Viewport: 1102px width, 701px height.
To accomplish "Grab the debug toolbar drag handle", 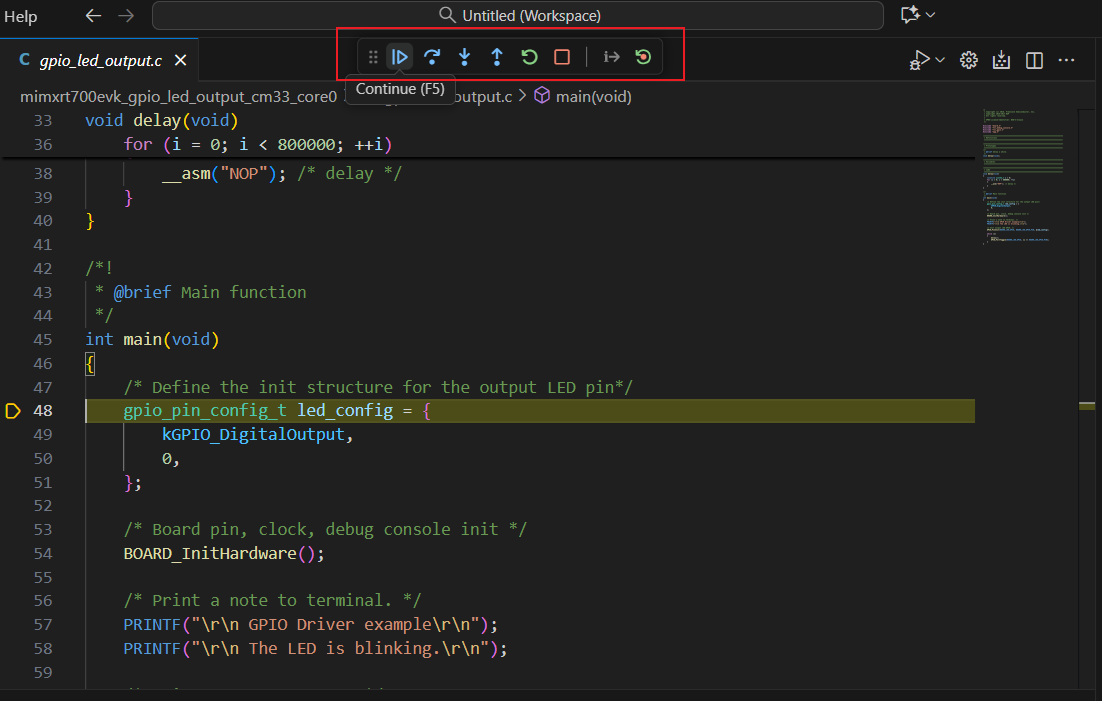I will coord(373,57).
